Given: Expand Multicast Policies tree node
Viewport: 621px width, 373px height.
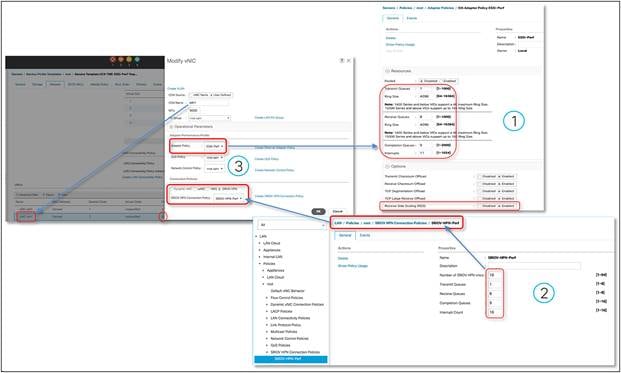Looking at the screenshot, I should (267, 332).
